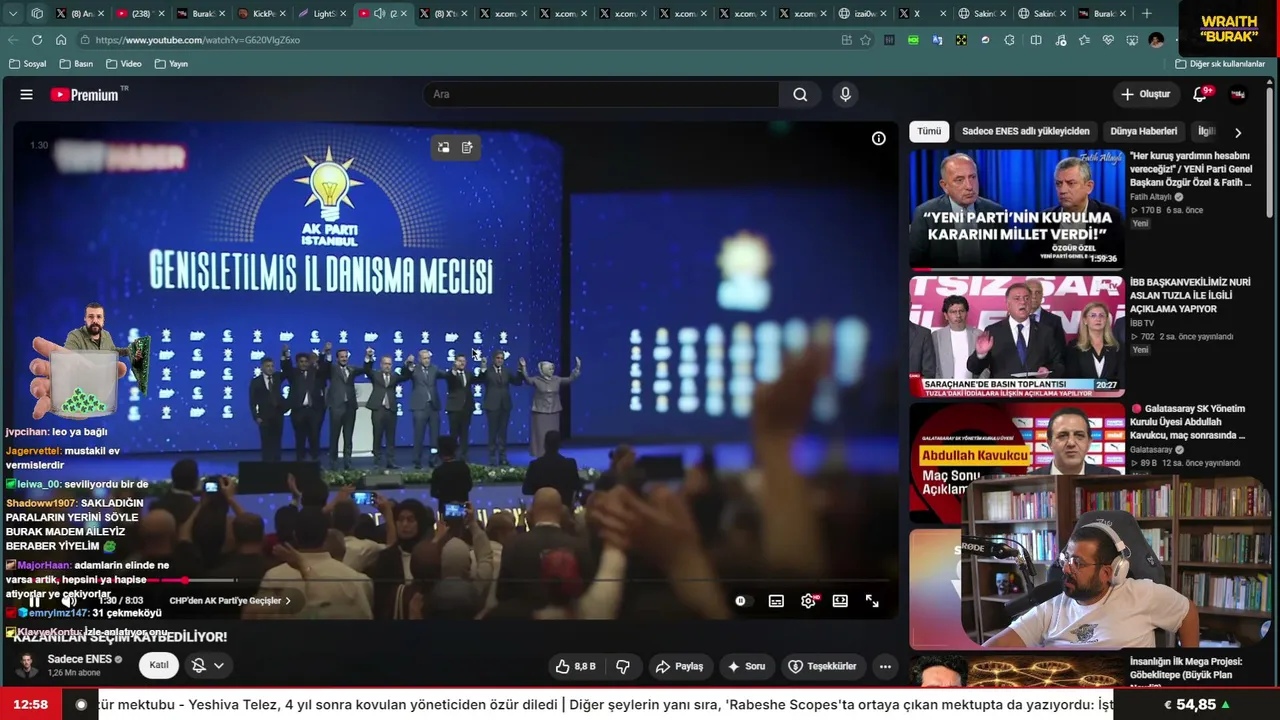This screenshot has width=1280, height=720.
Task: Expand chapter 'CHP'den AK Parti'ye Geçişler'
Action: tap(230, 601)
